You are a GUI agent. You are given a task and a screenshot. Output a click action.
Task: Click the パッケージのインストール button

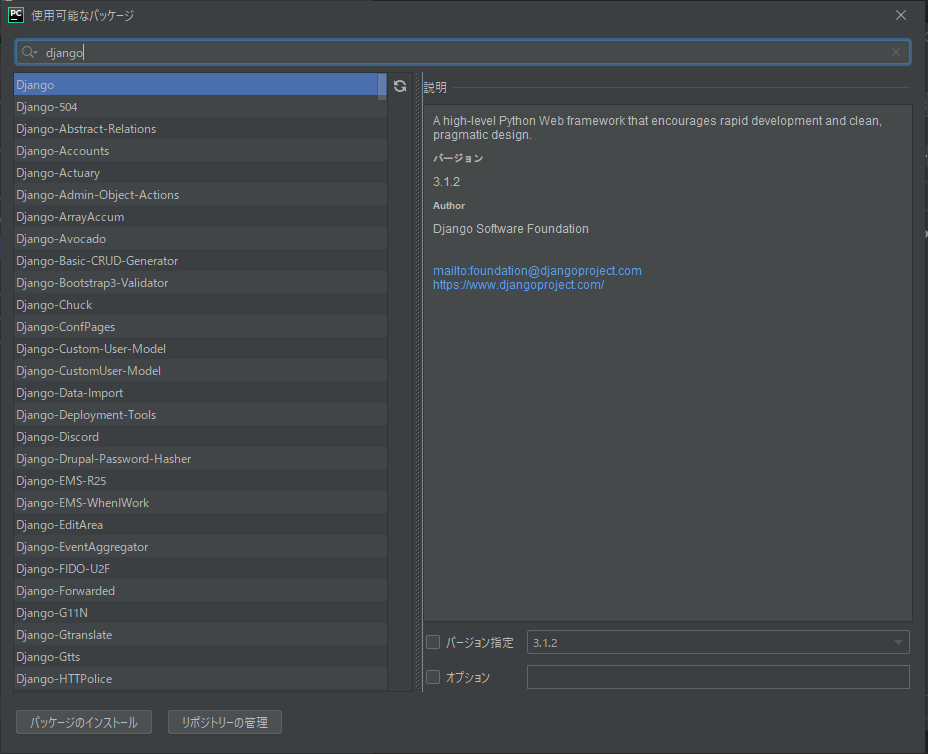pyautogui.click(x=84, y=722)
